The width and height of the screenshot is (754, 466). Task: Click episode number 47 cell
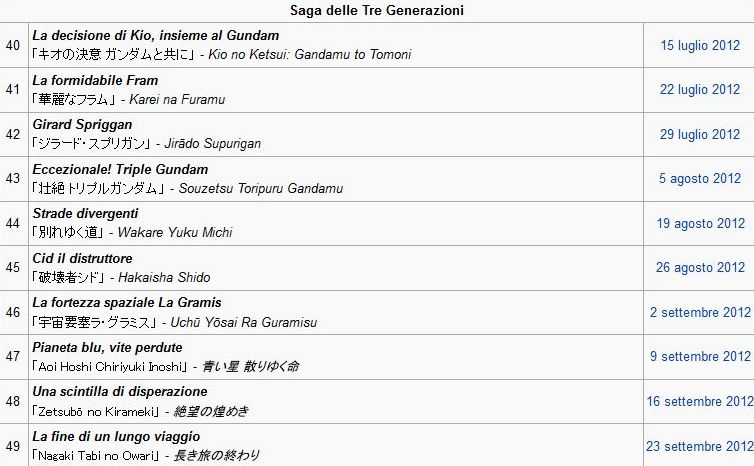tap(13, 356)
